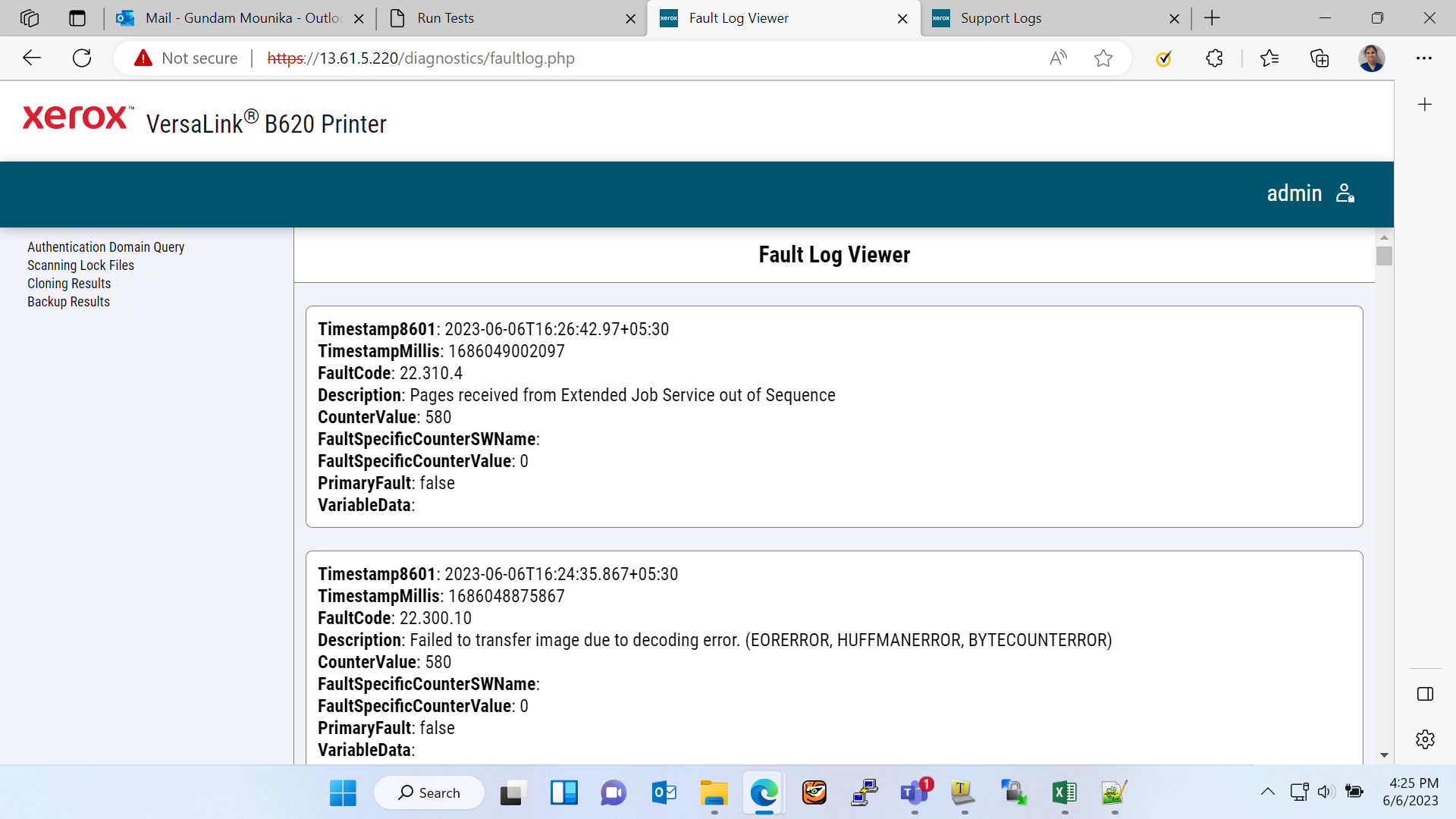Screen dimensions: 1456x819
Task: Click the page scrollbar down arrow
Action: pyautogui.click(x=1384, y=755)
